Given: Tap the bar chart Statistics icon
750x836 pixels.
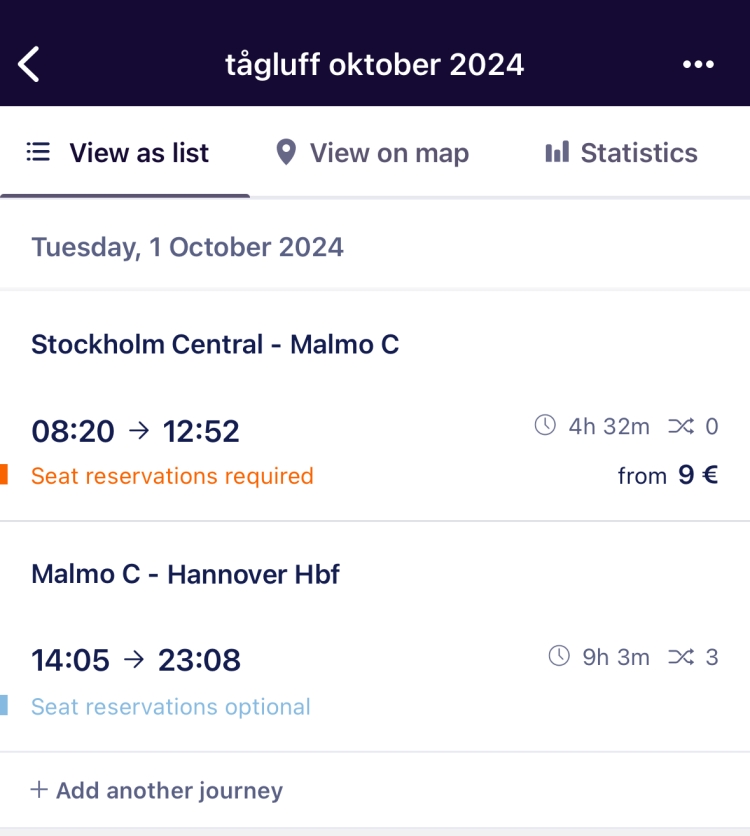Looking at the screenshot, I should pyautogui.click(x=557, y=152).
